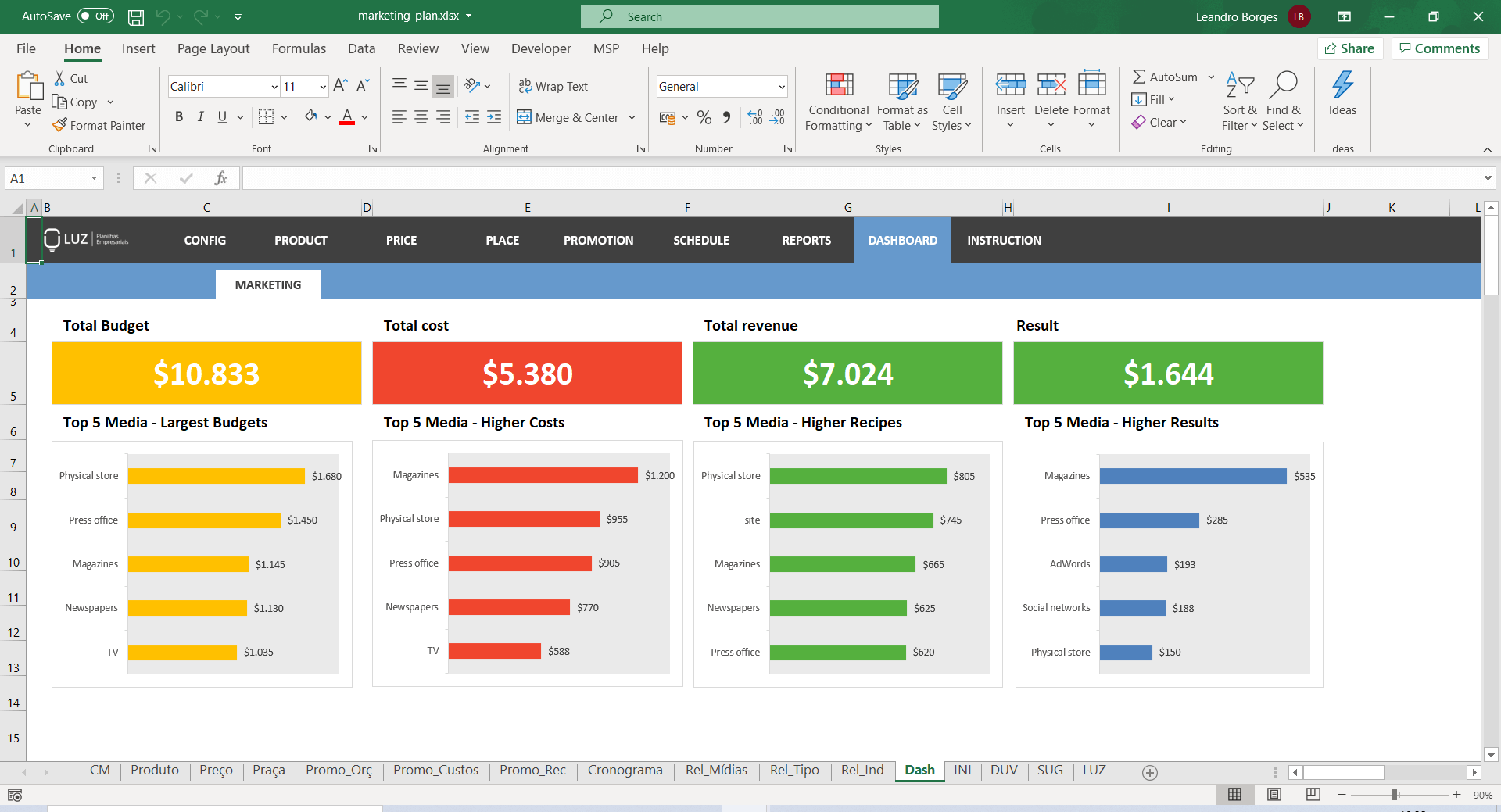Click the Insert Function fx icon
Image resolution: width=1501 pixels, height=812 pixels.
220,178
